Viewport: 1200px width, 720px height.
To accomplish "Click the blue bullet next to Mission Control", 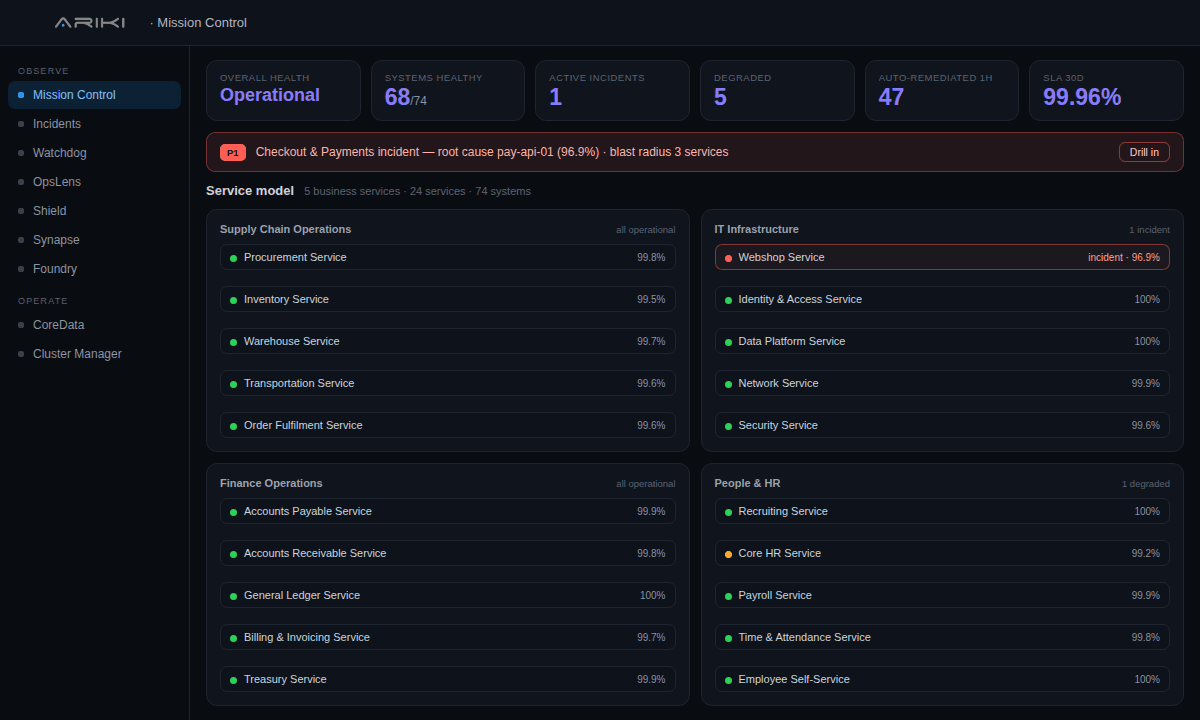I will [x=21, y=95].
